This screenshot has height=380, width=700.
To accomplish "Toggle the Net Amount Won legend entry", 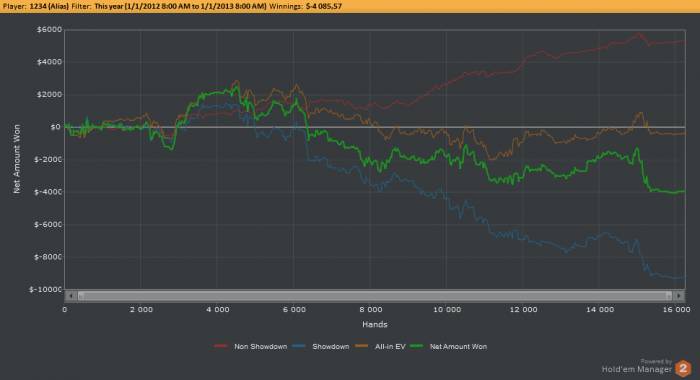I will click(x=448, y=347).
